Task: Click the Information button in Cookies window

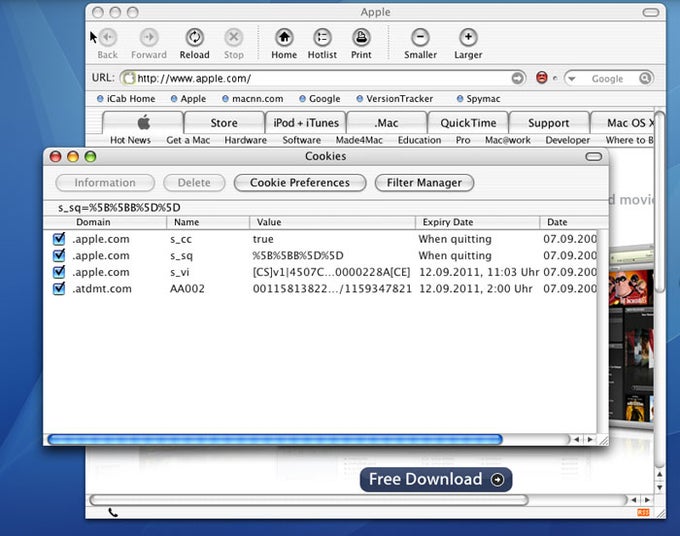Action: 105,183
